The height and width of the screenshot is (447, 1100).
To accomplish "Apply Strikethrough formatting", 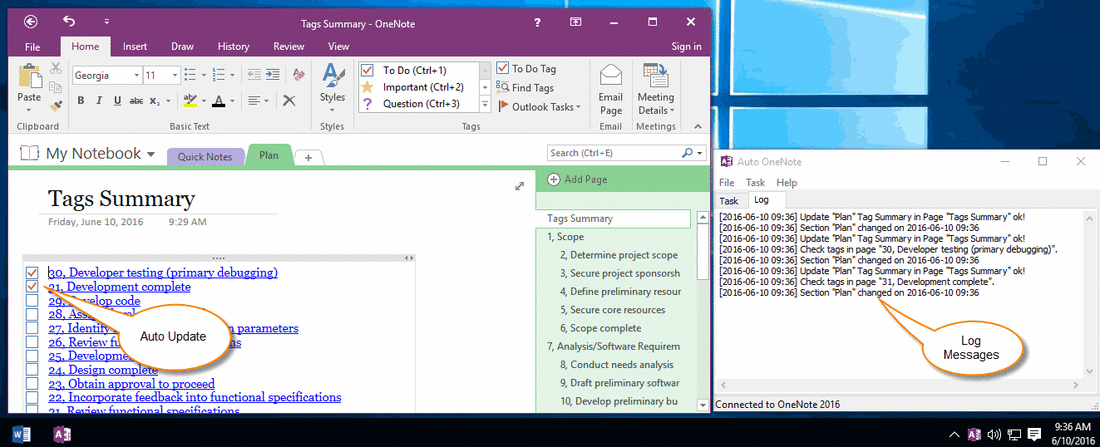I will 137,101.
